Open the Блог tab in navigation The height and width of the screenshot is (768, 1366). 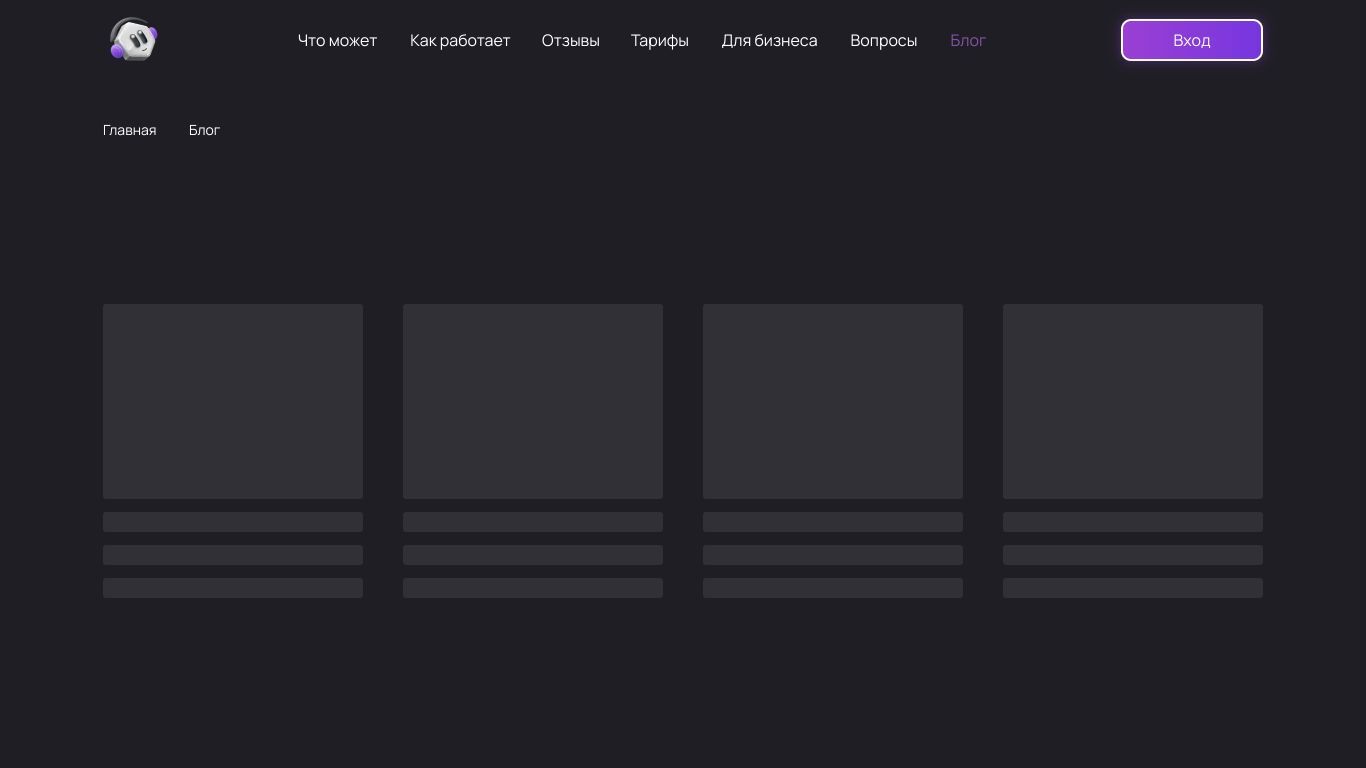tap(967, 41)
